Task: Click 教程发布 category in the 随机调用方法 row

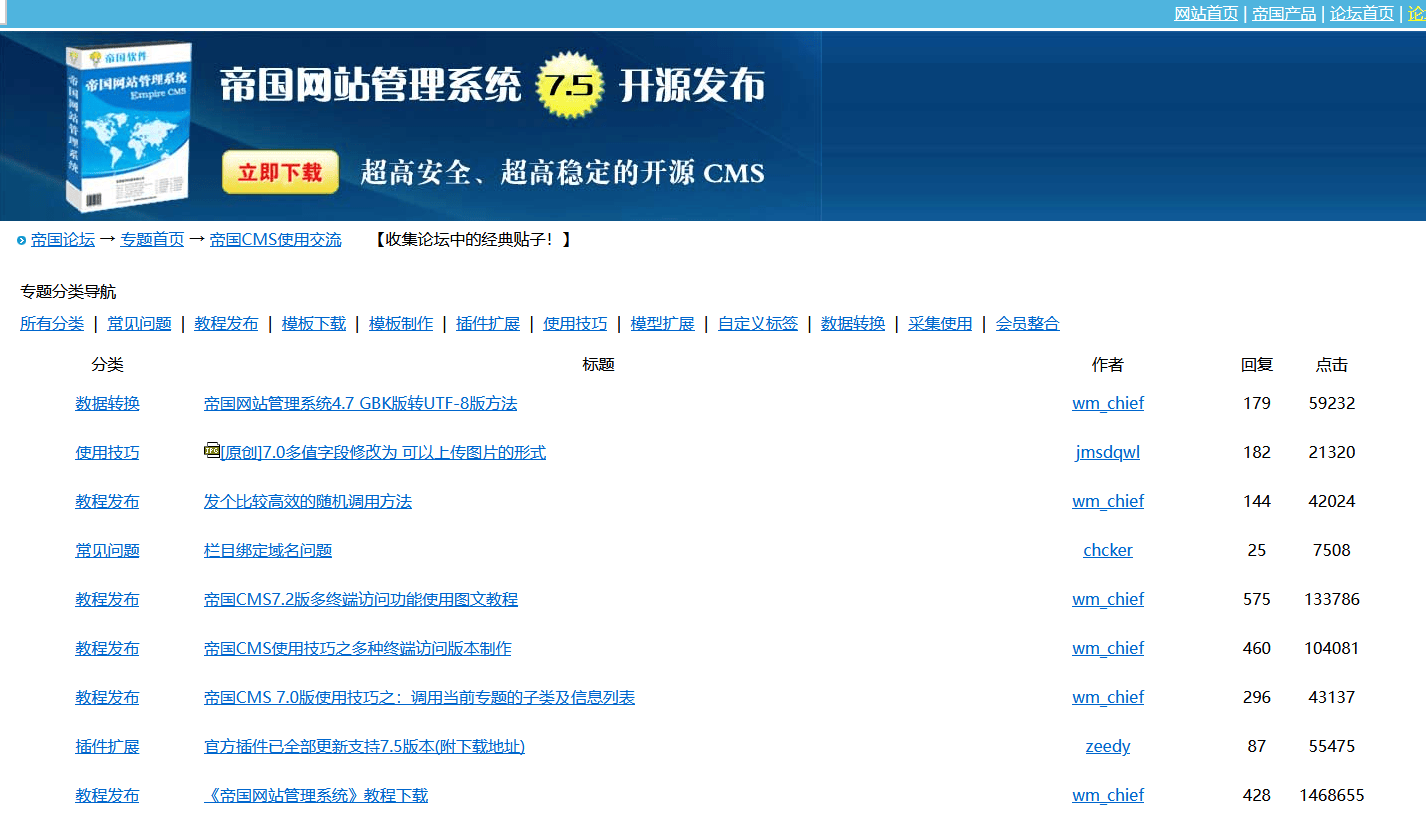Action: pyautogui.click(x=107, y=502)
